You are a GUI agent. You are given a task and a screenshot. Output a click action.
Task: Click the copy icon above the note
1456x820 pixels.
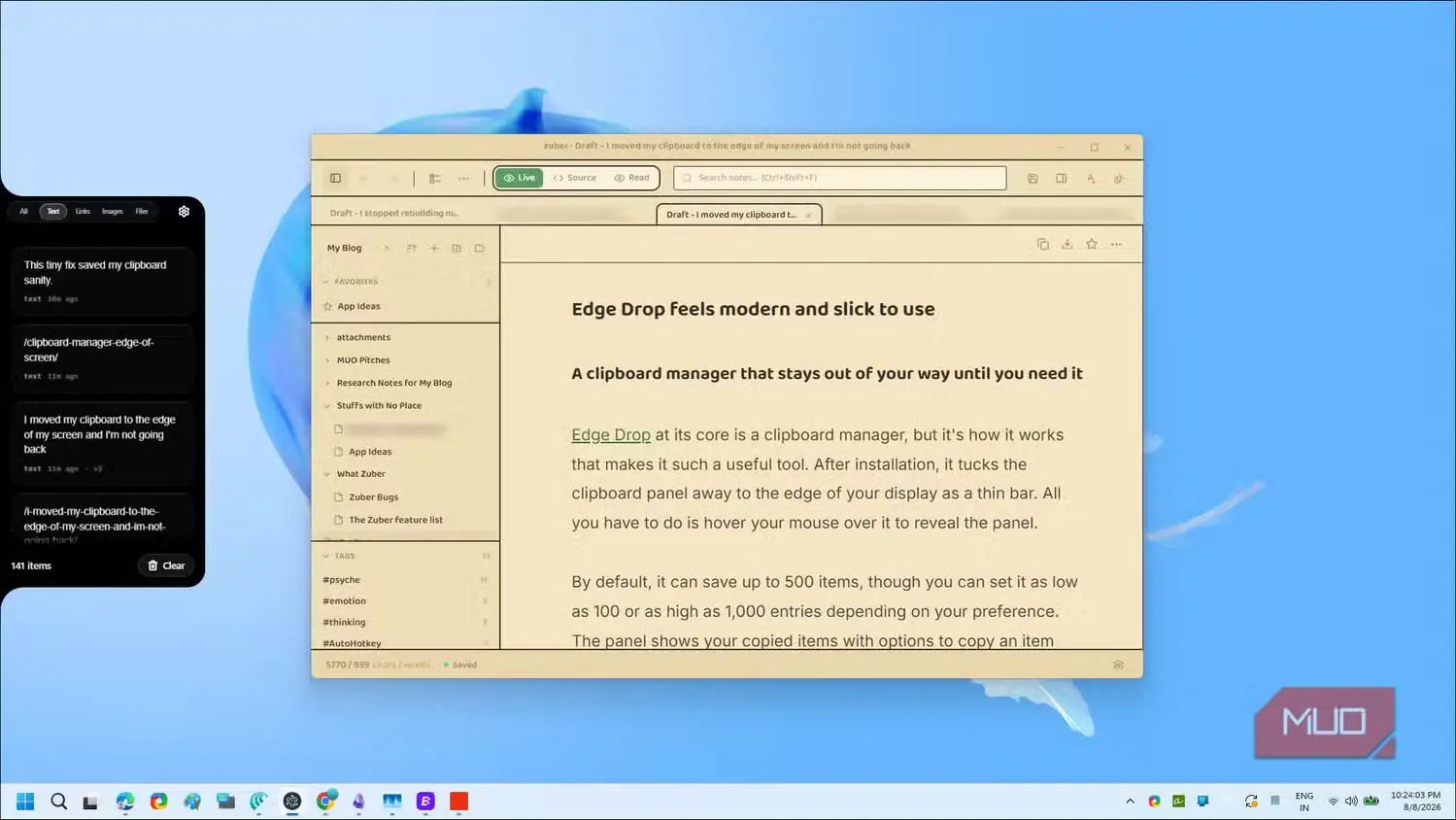(x=1043, y=244)
